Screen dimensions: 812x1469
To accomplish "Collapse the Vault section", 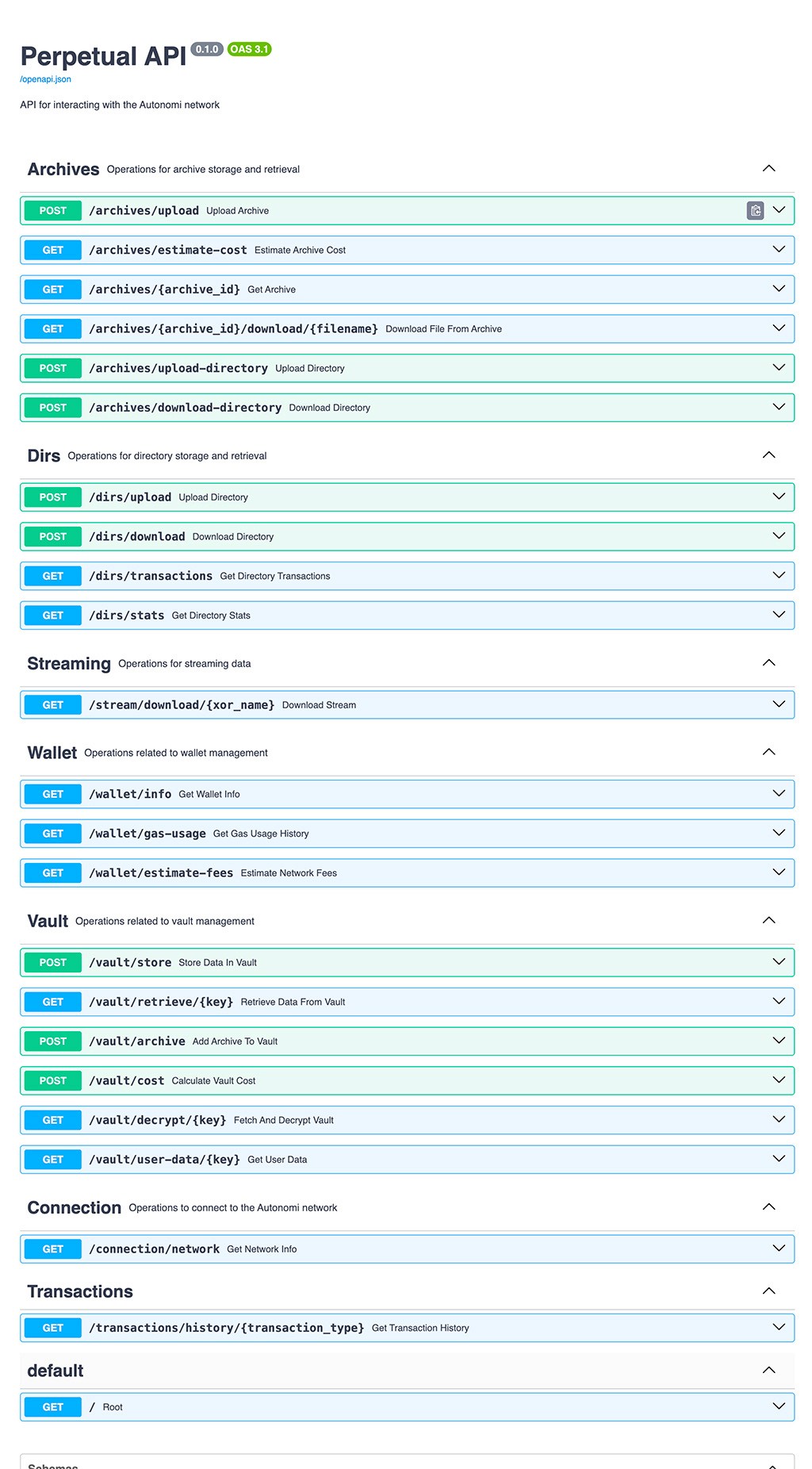I will [x=768, y=920].
